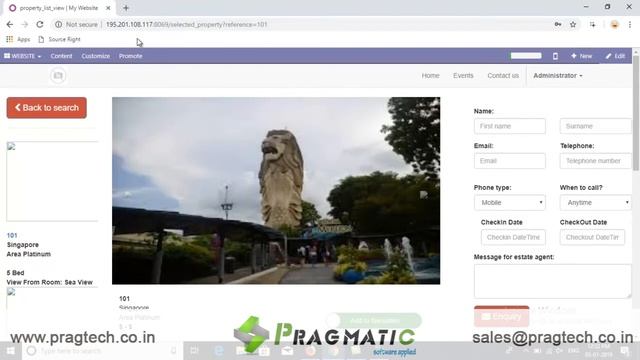Open the Events page
This screenshot has width=640, height=360.
click(463, 76)
